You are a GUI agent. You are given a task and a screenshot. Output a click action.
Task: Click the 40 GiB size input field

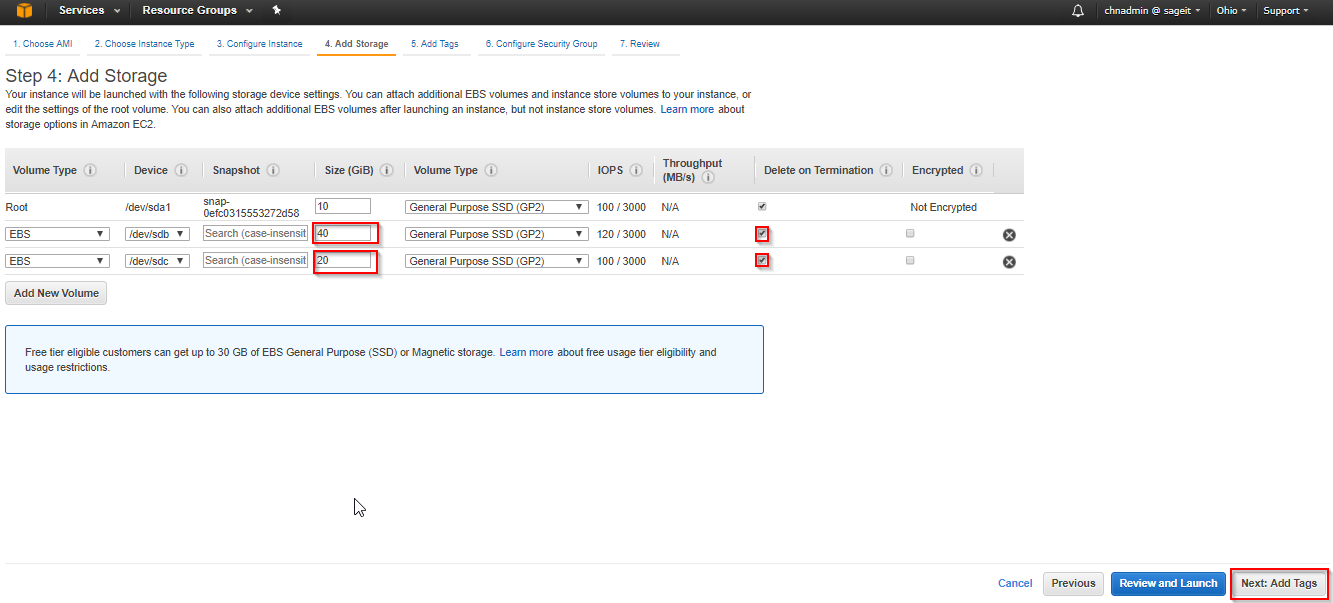pos(343,234)
